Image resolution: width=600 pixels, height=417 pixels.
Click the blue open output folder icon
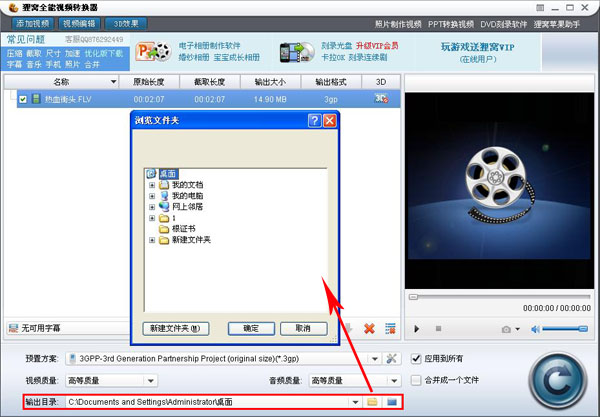tap(391, 402)
